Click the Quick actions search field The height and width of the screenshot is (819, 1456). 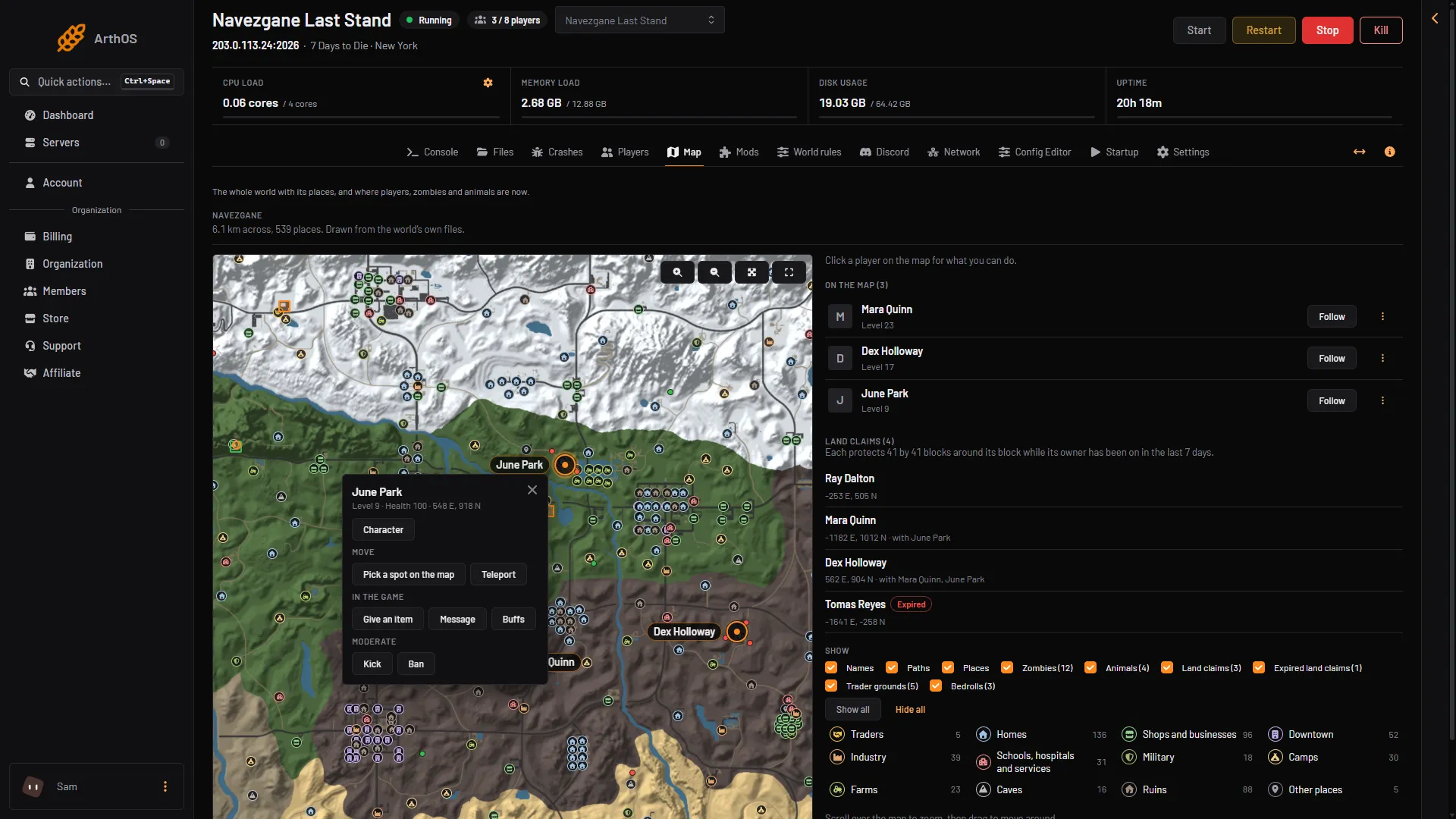tap(96, 81)
